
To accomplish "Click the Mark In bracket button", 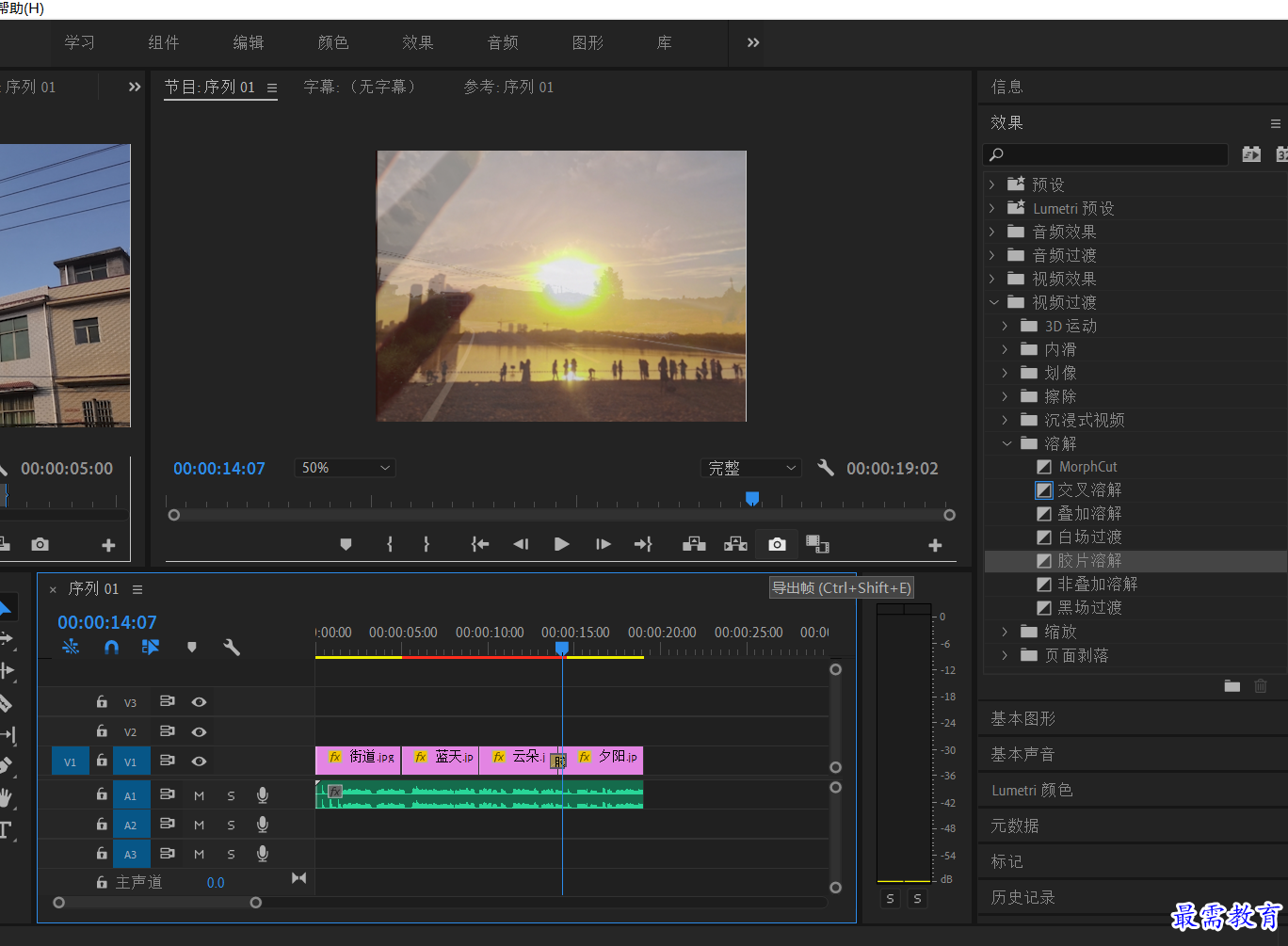I will pyautogui.click(x=389, y=544).
